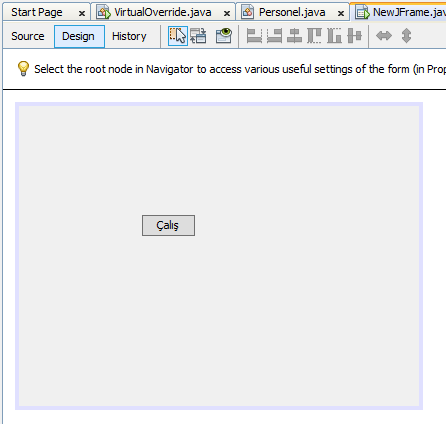Click the VirtualOverride.java file icon
Viewport: 446px width, 424px height.
coord(104,13)
